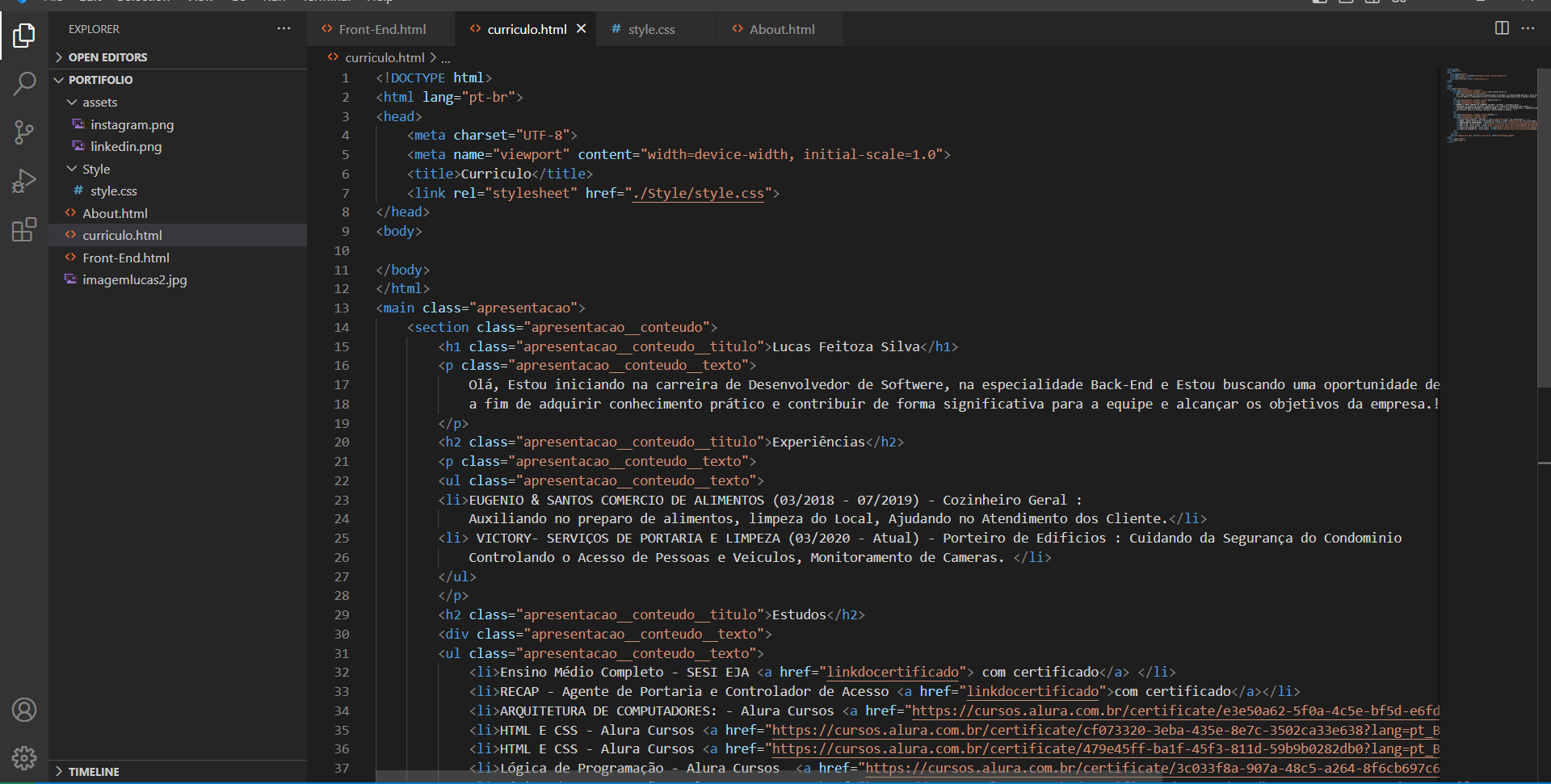Open editor more actions ellipsis
The image size is (1551, 784).
(x=1528, y=28)
